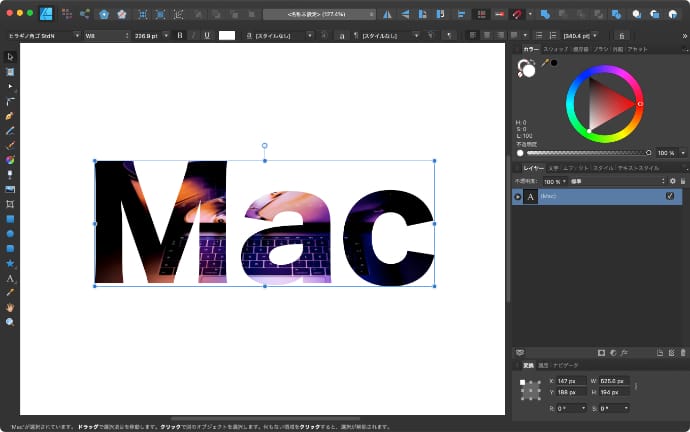The width and height of the screenshot is (690, 432).
Task: Toggle bold text formatting
Action: pos(180,35)
